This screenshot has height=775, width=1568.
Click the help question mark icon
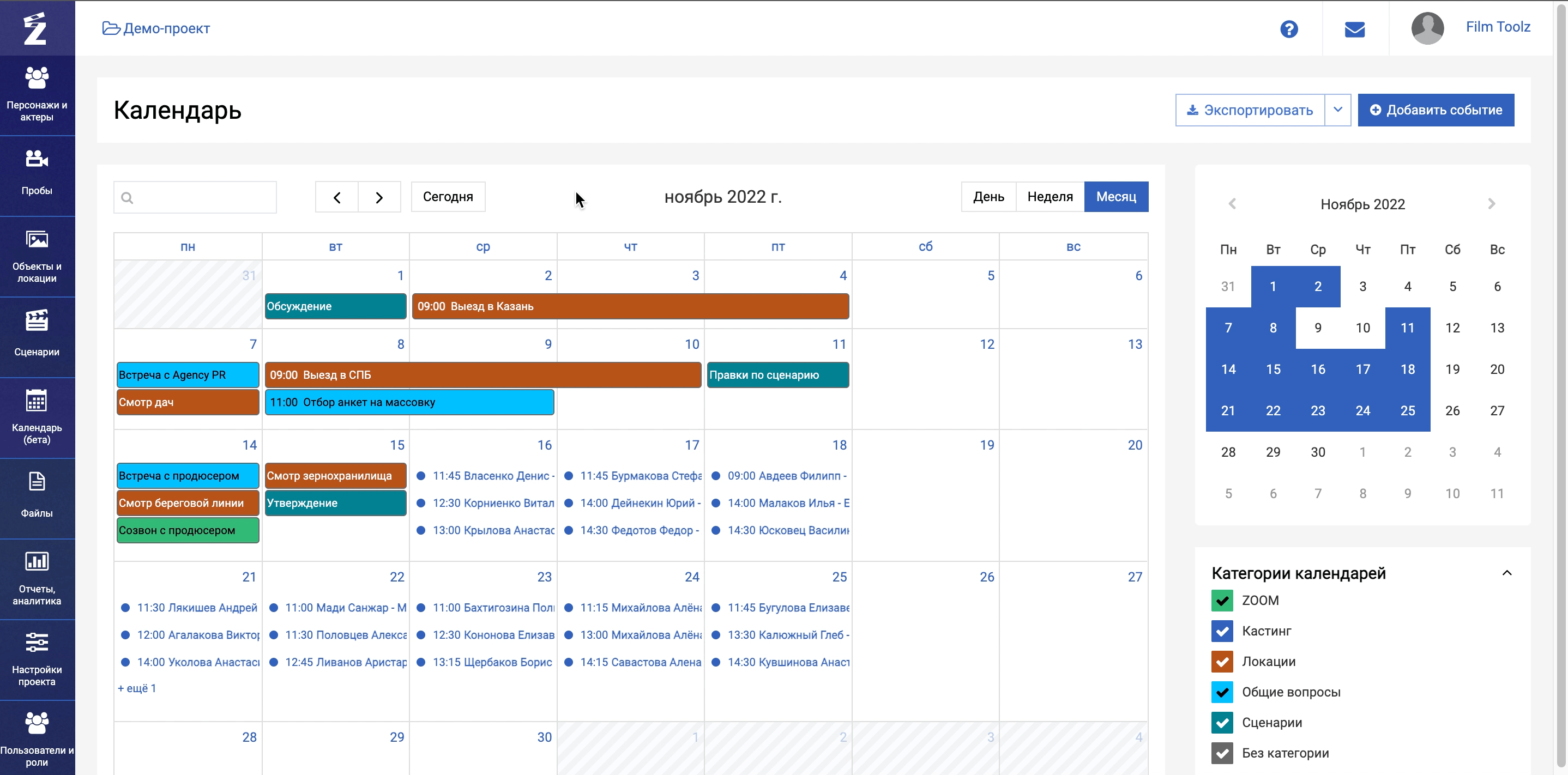pos(1289,28)
